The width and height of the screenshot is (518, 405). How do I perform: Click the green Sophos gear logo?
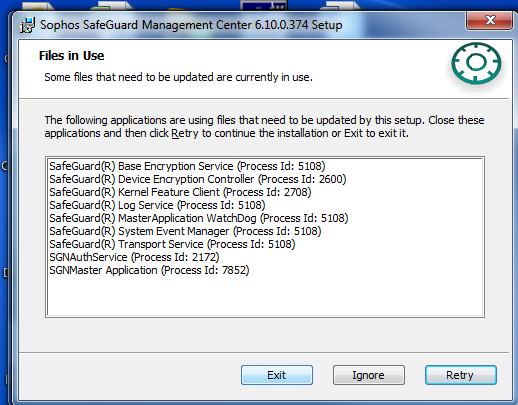(476, 63)
